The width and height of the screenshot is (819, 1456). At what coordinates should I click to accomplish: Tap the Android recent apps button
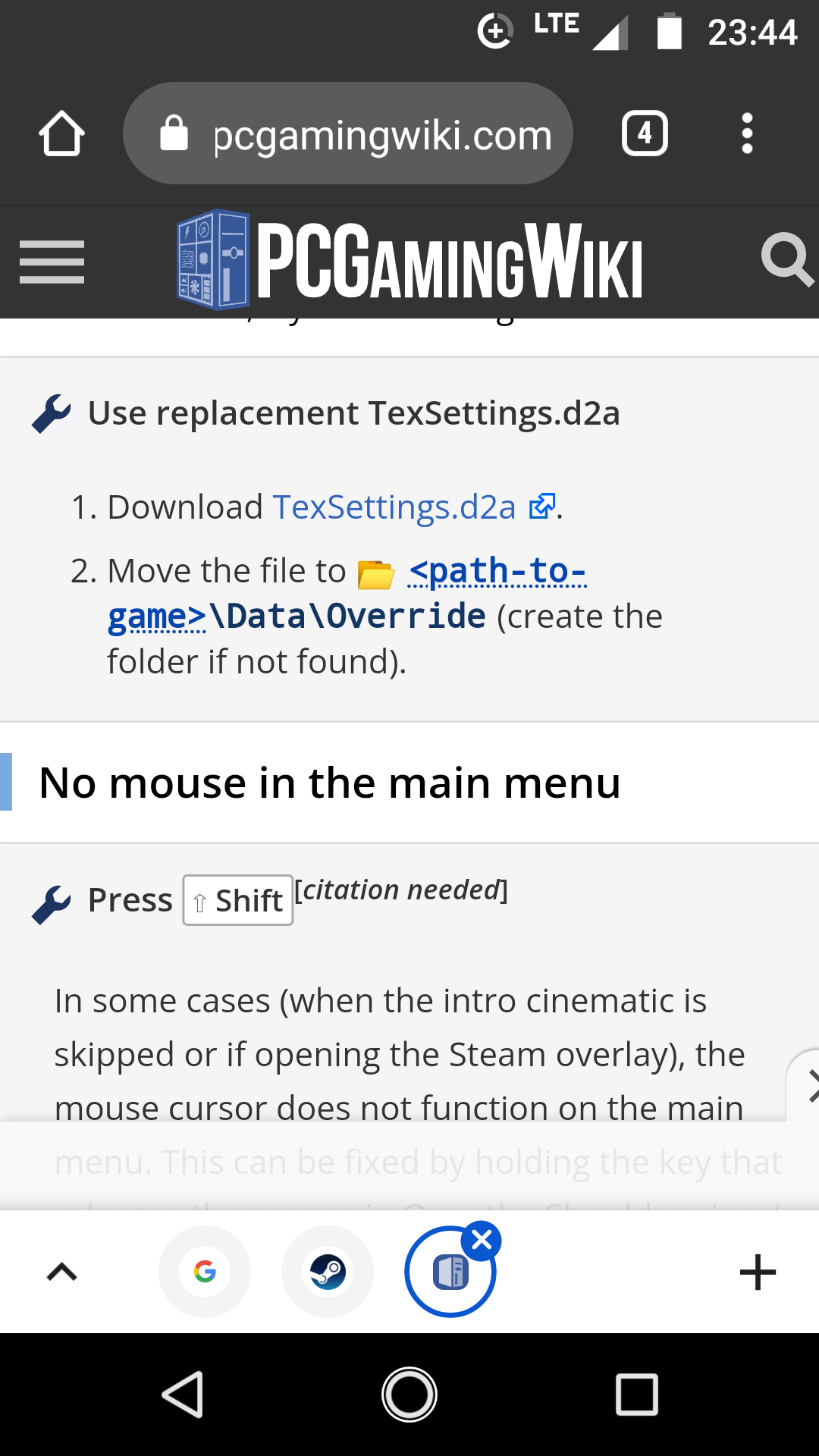coord(637,1394)
